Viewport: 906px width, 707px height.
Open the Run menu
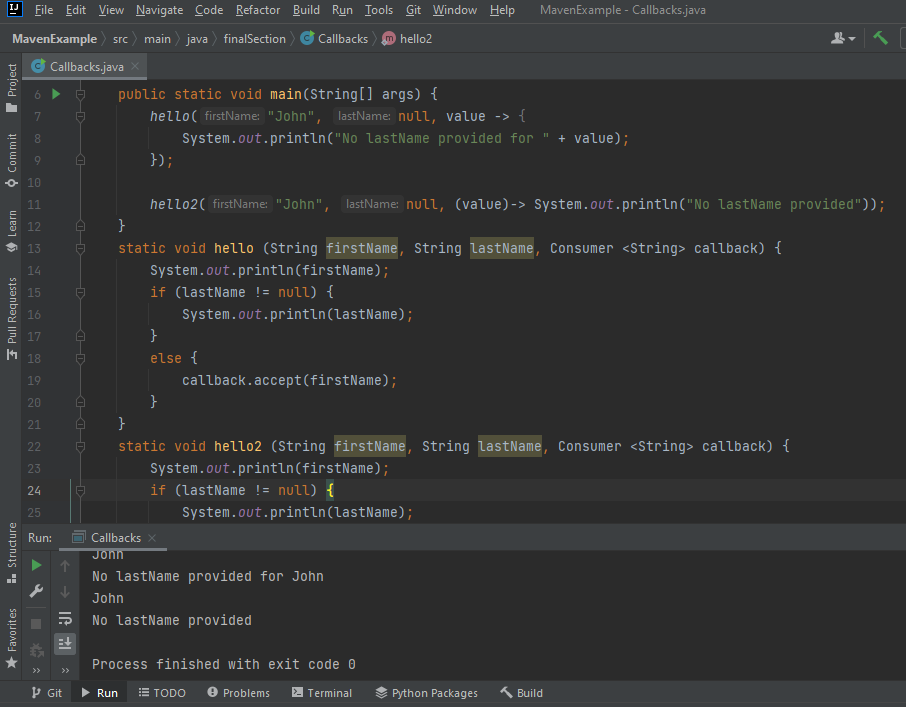[342, 10]
